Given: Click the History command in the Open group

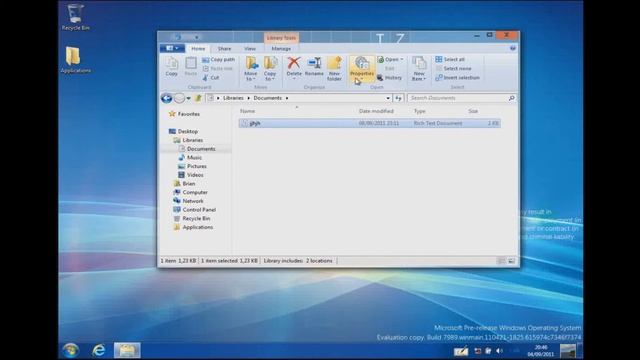Looking at the screenshot, I should (389, 78).
